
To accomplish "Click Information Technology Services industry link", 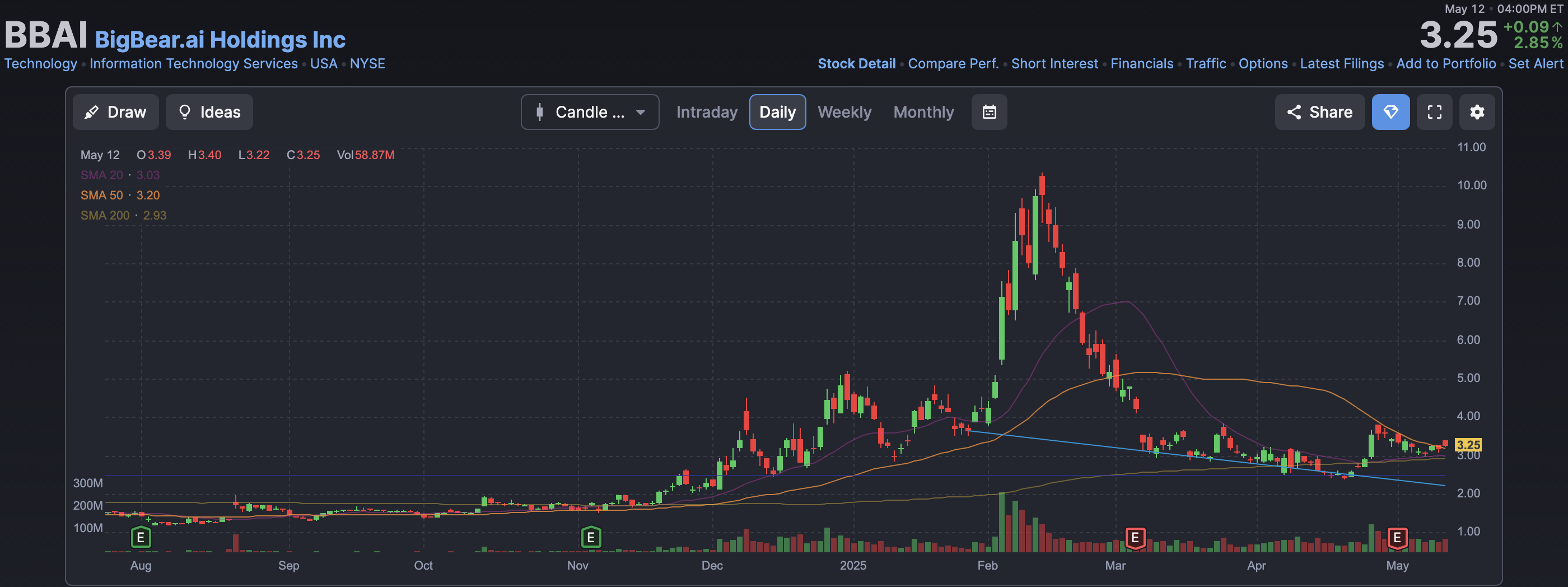I will click(194, 63).
